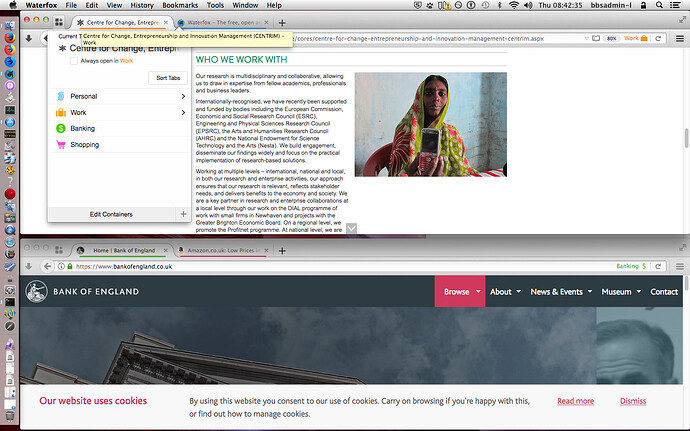This screenshot has height=431, width=690.
Task: Dismiss the cookie notice
Action: point(633,401)
